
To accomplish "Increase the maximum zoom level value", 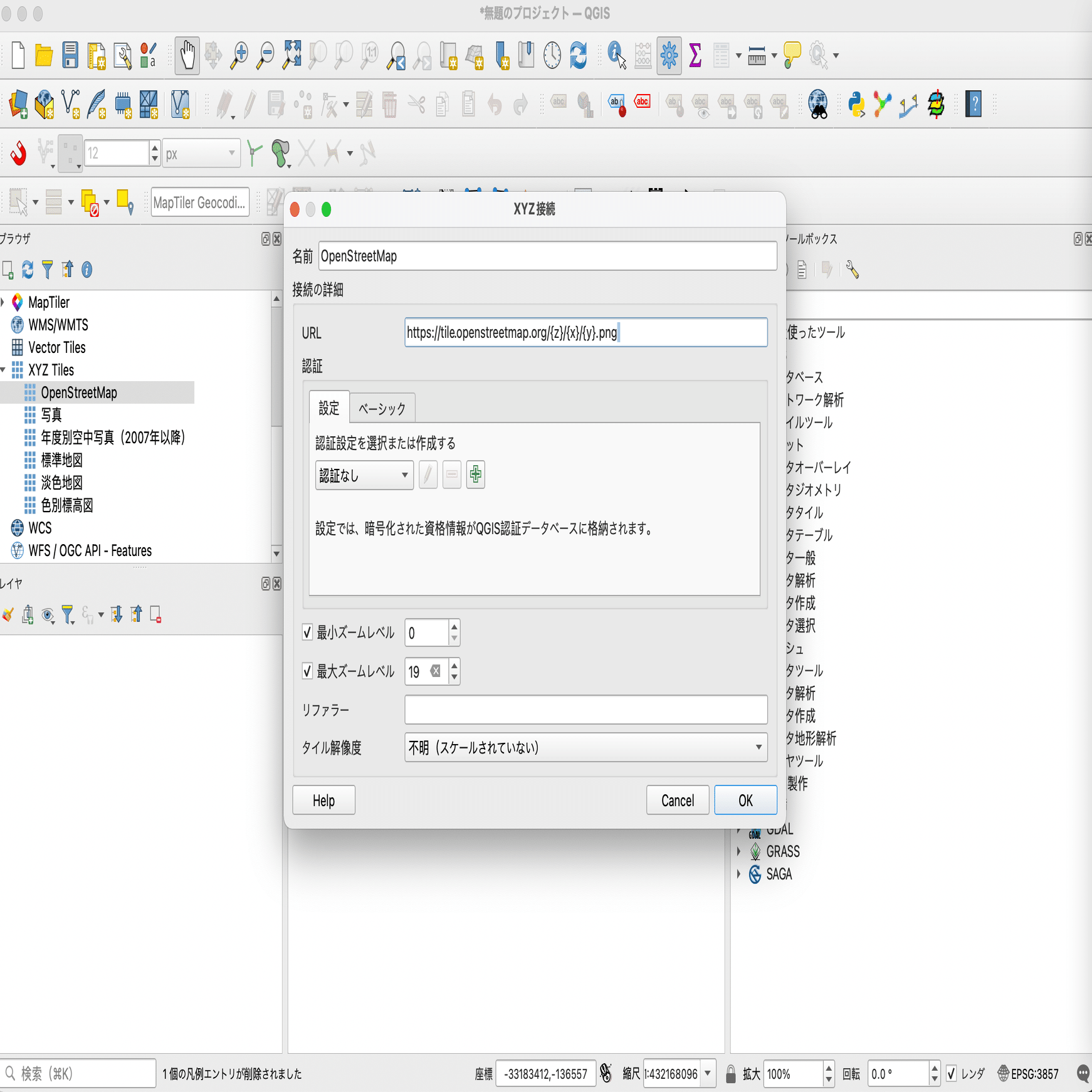I will [x=454, y=664].
